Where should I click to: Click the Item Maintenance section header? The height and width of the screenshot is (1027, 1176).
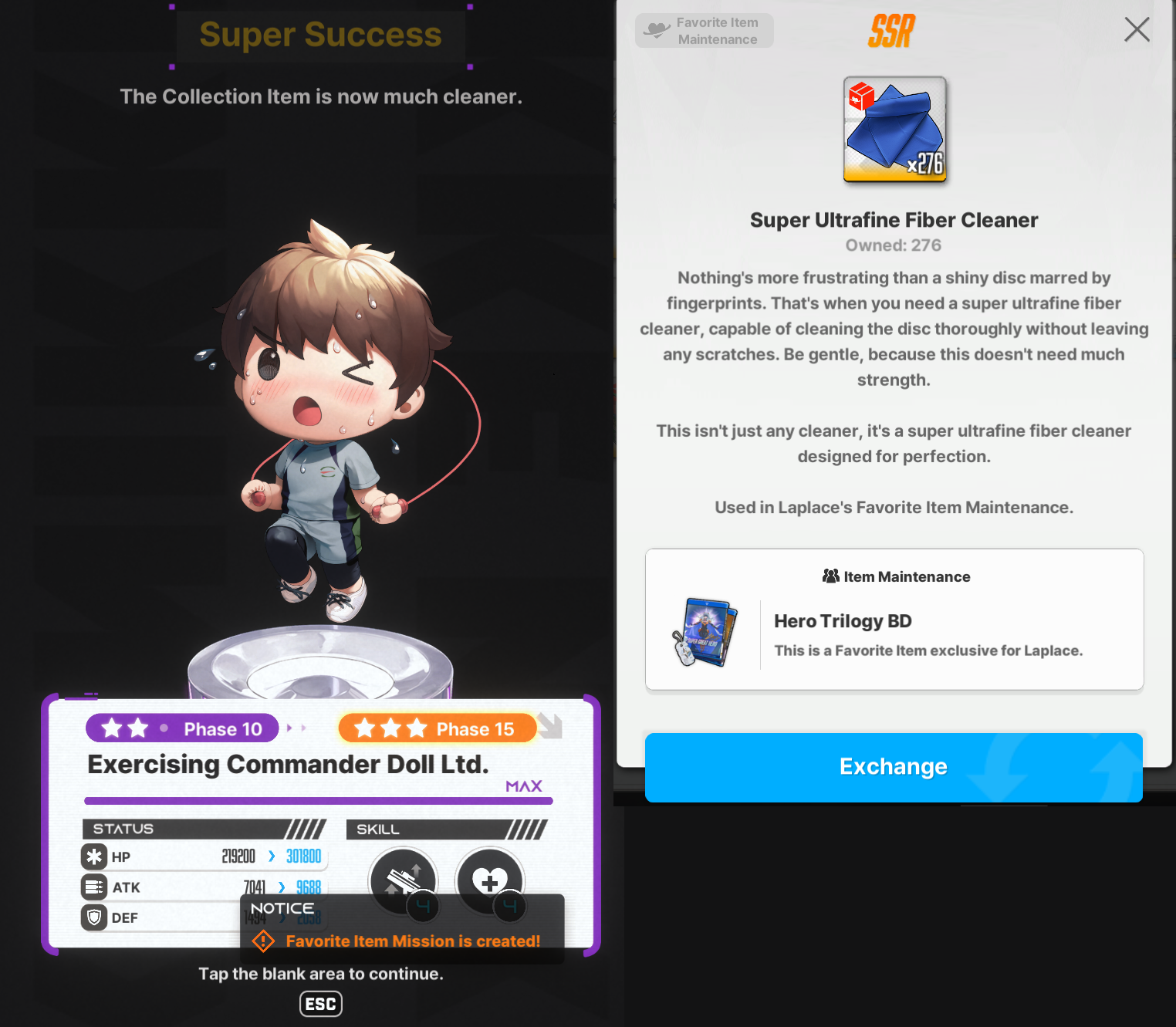(896, 576)
